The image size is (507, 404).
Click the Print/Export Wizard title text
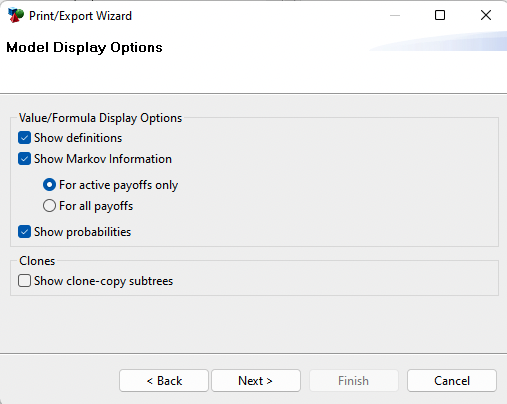coord(80,16)
